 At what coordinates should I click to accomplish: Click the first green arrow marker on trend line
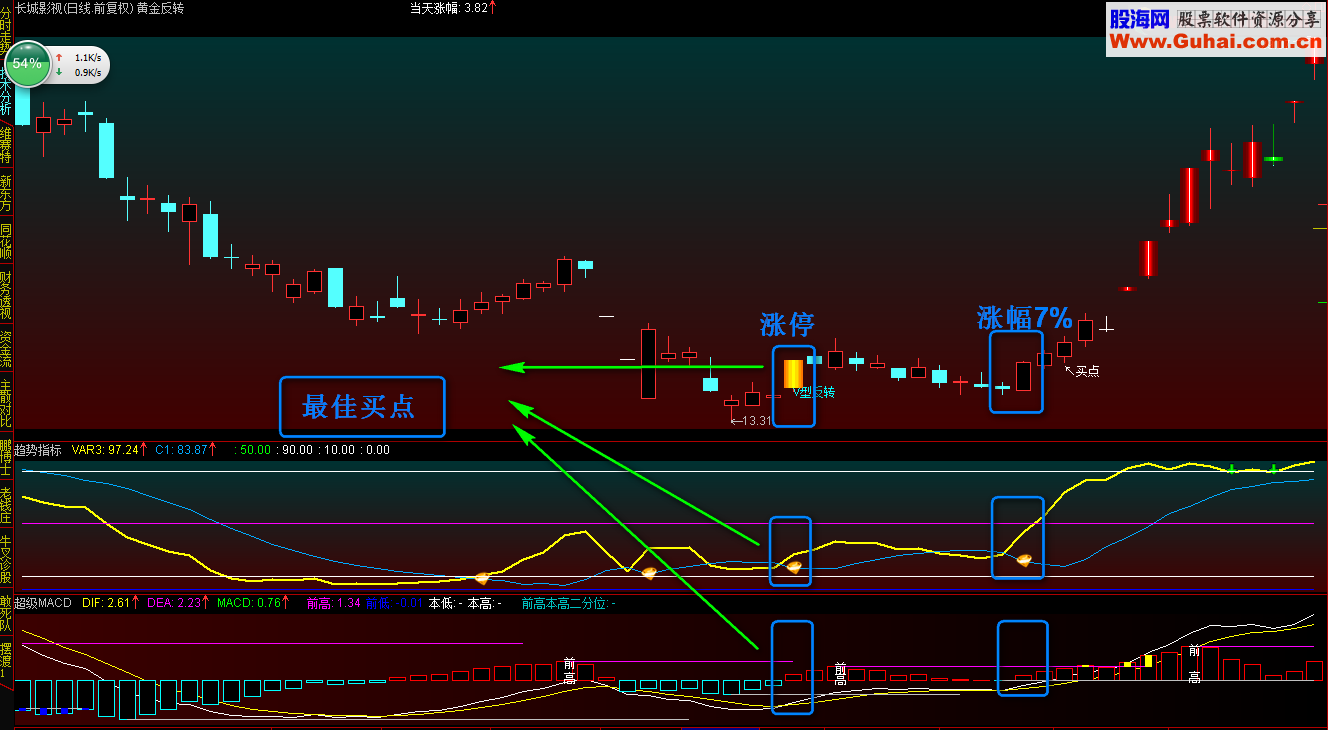point(1232,468)
